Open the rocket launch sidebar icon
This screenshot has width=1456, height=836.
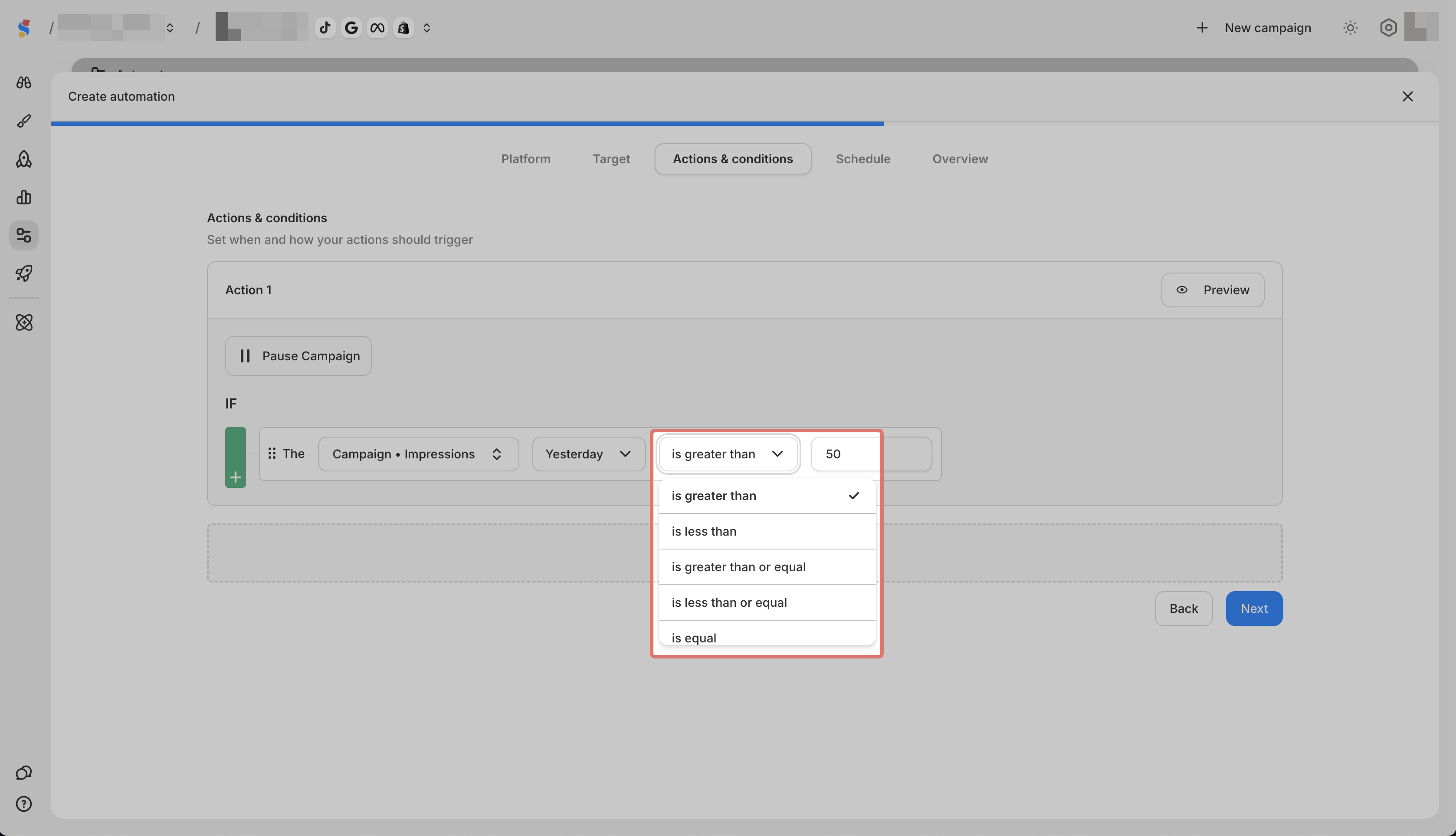pos(23,273)
